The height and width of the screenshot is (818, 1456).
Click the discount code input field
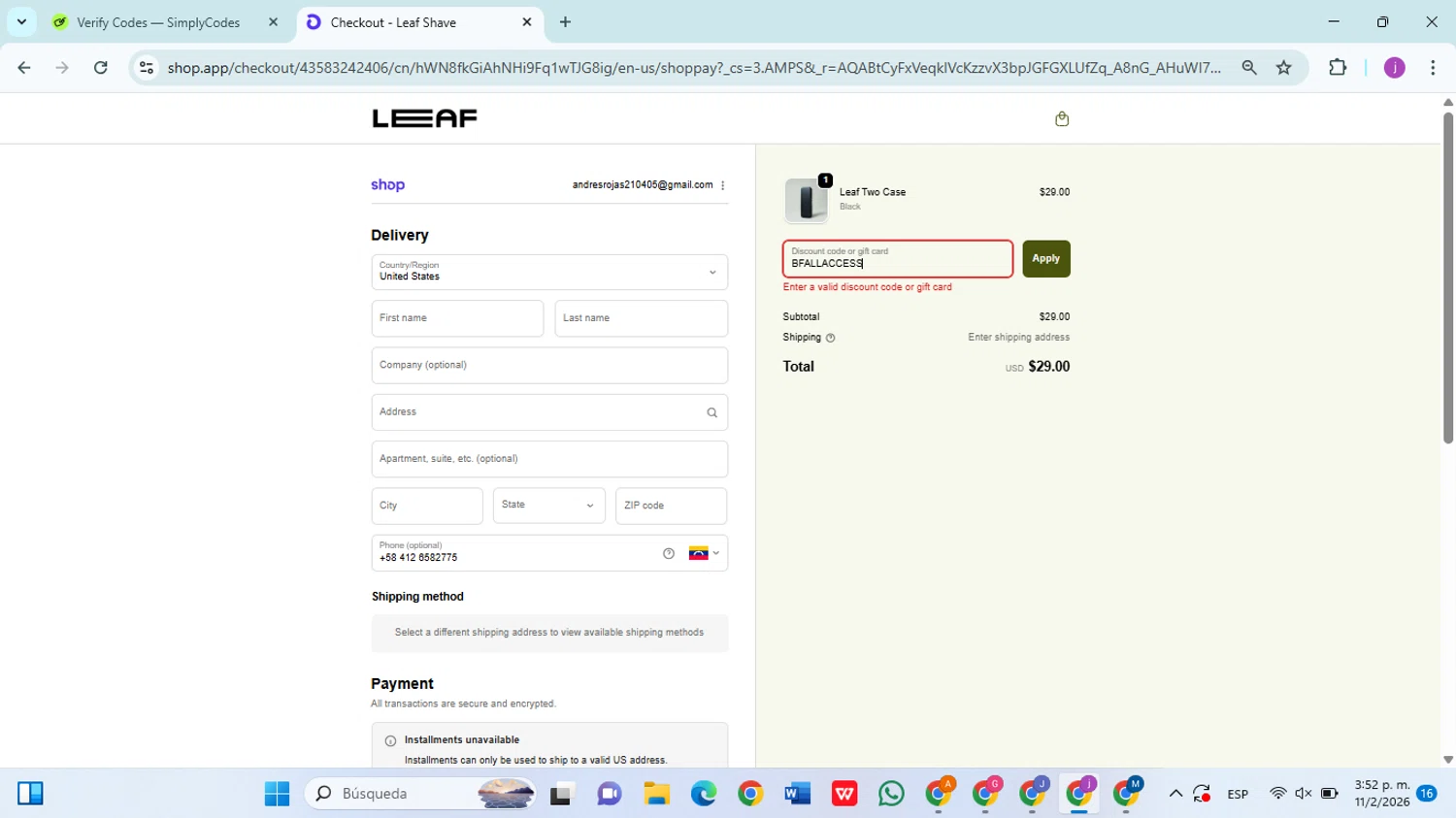coord(898,258)
